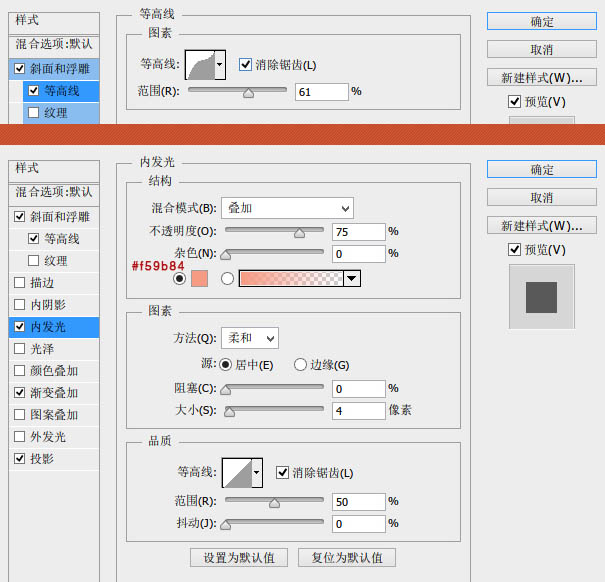Open the #f59b84 color swatch

[x=199, y=278]
